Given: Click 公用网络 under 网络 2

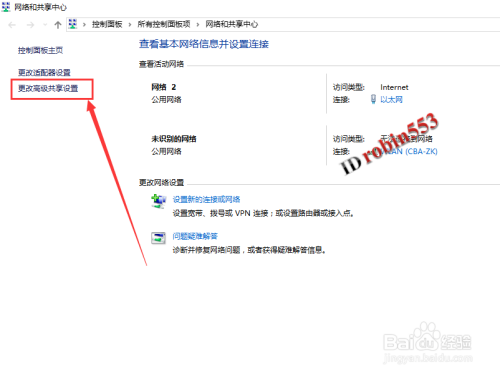Looking at the screenshot, I should (x=166, y=100).
